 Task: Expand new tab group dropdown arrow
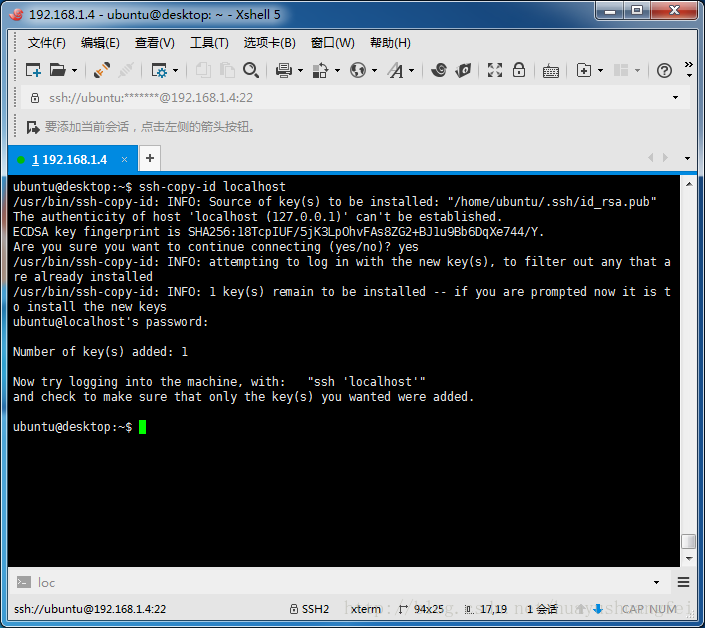click(x=600, y=71)
